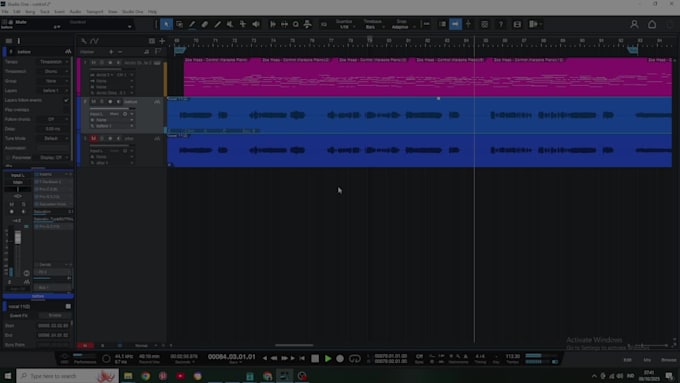Open the Browse panel button bottom right

point(668,360)
